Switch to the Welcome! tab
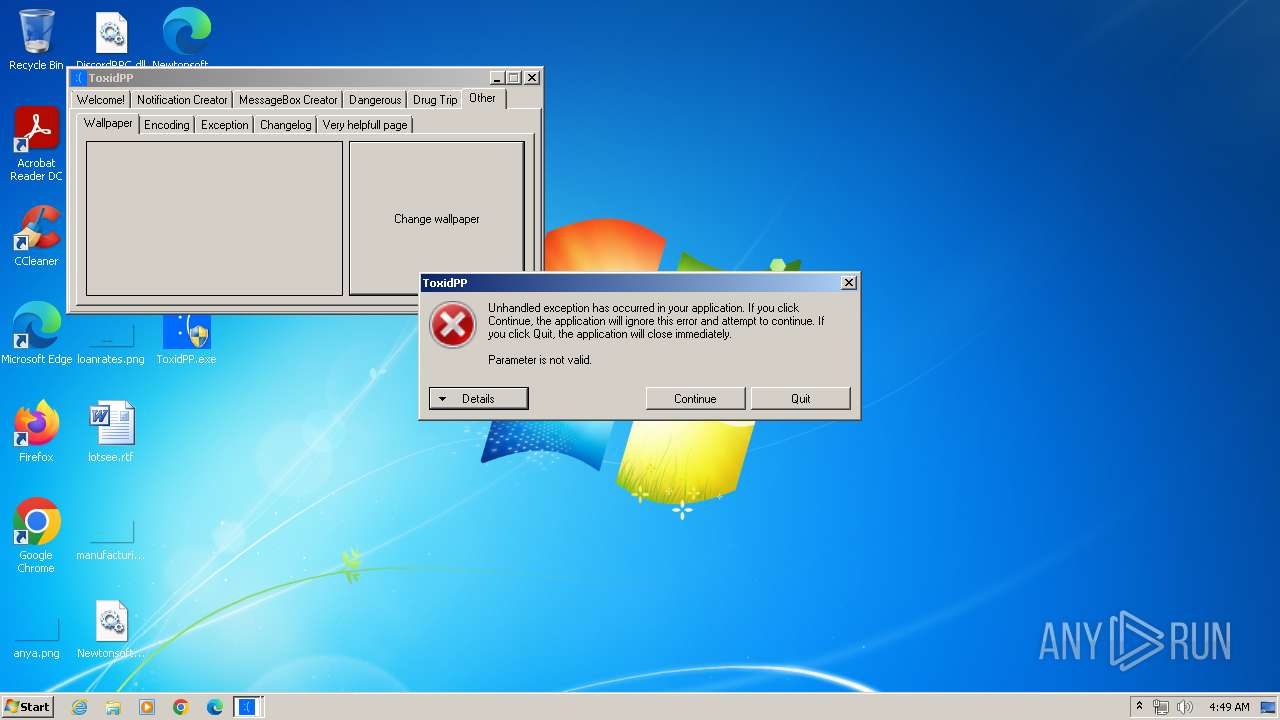 click(101, 100)
